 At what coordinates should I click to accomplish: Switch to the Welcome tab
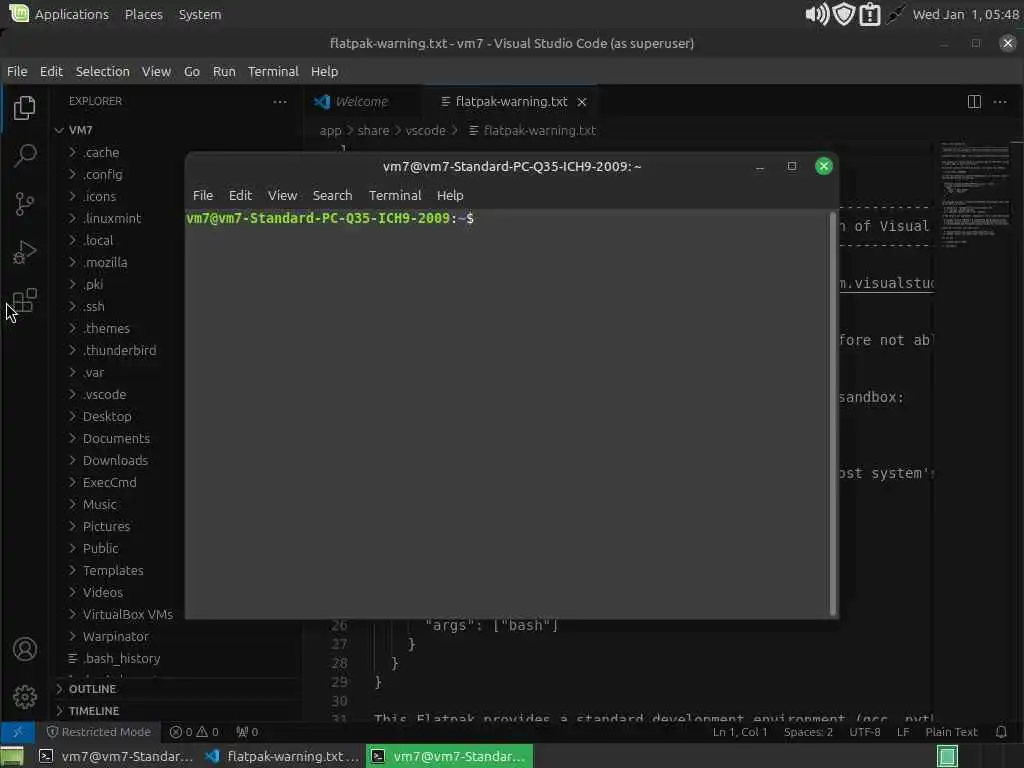pos(360,102)
